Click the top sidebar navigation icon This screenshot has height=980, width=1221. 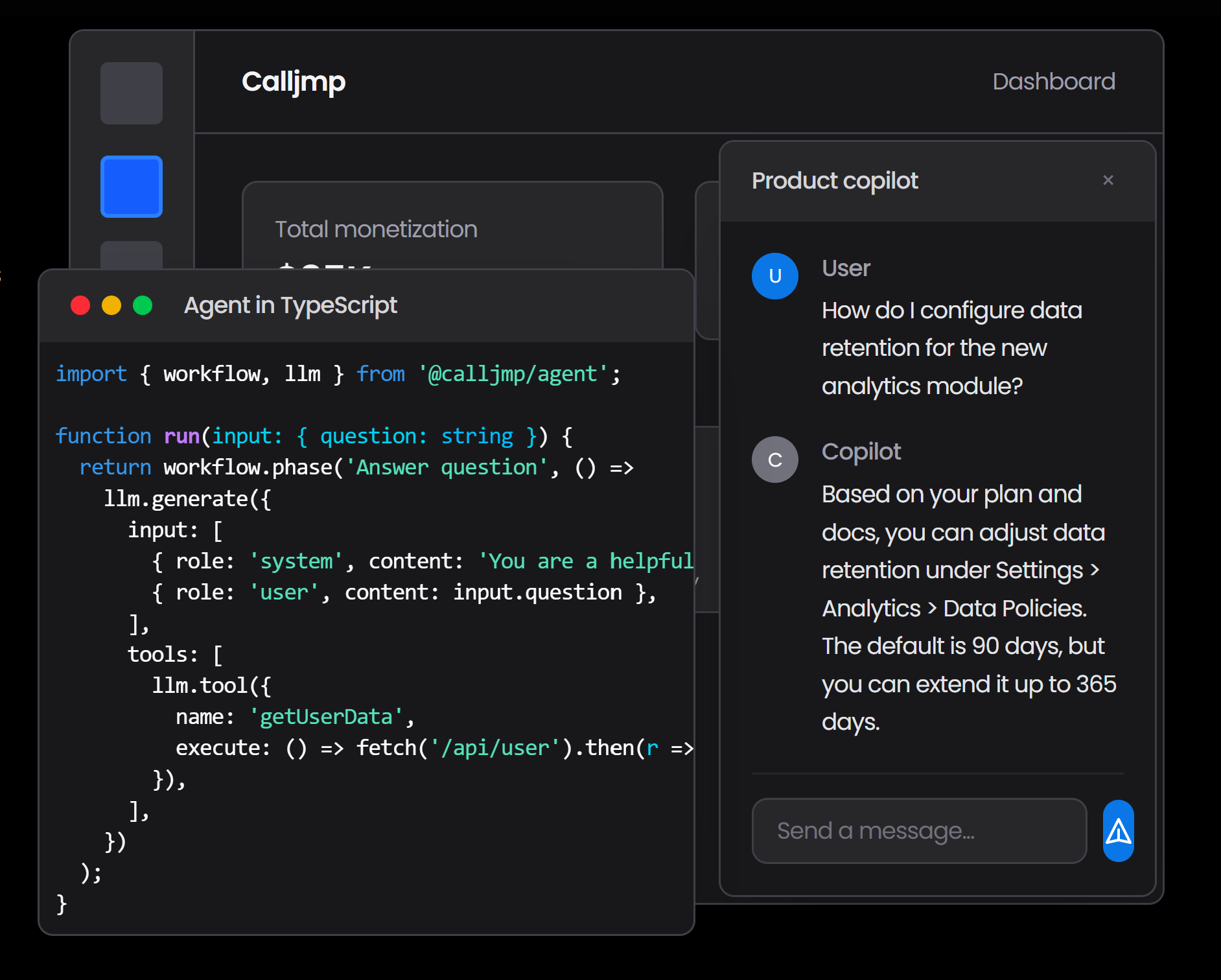(131, 93)
